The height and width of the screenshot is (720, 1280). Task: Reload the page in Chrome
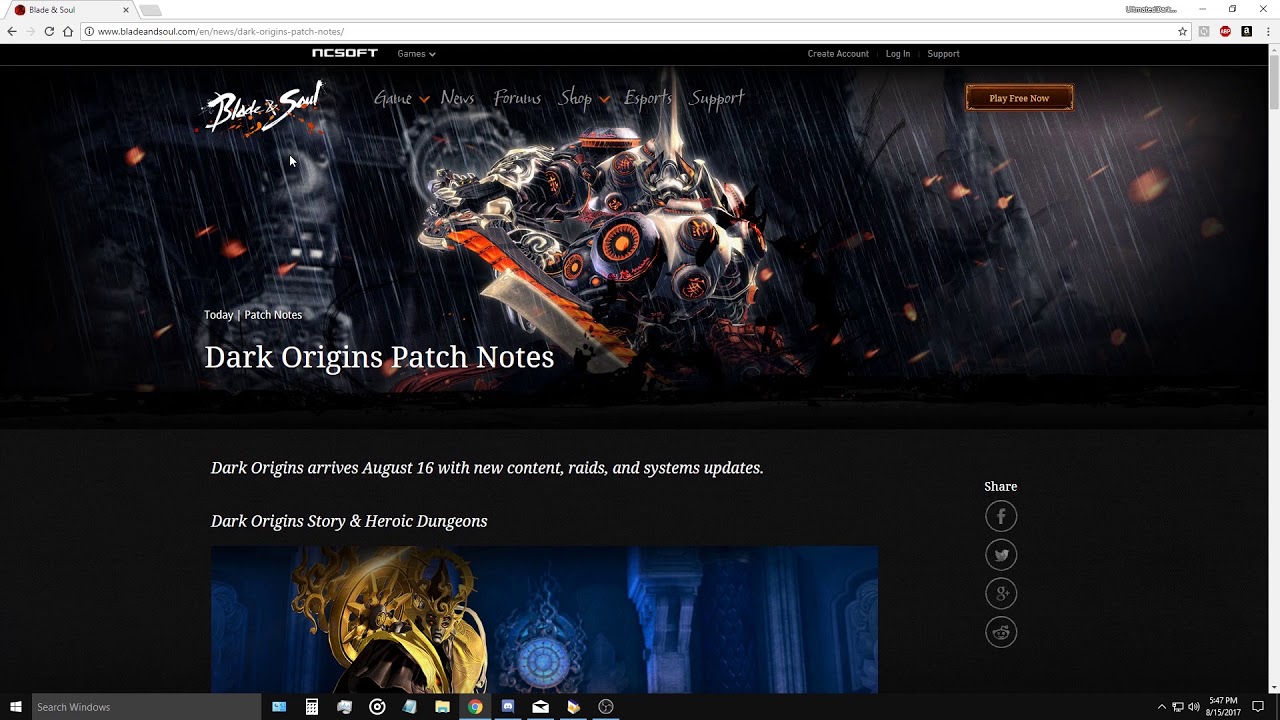pyautogui.click(x=49, y=31)
